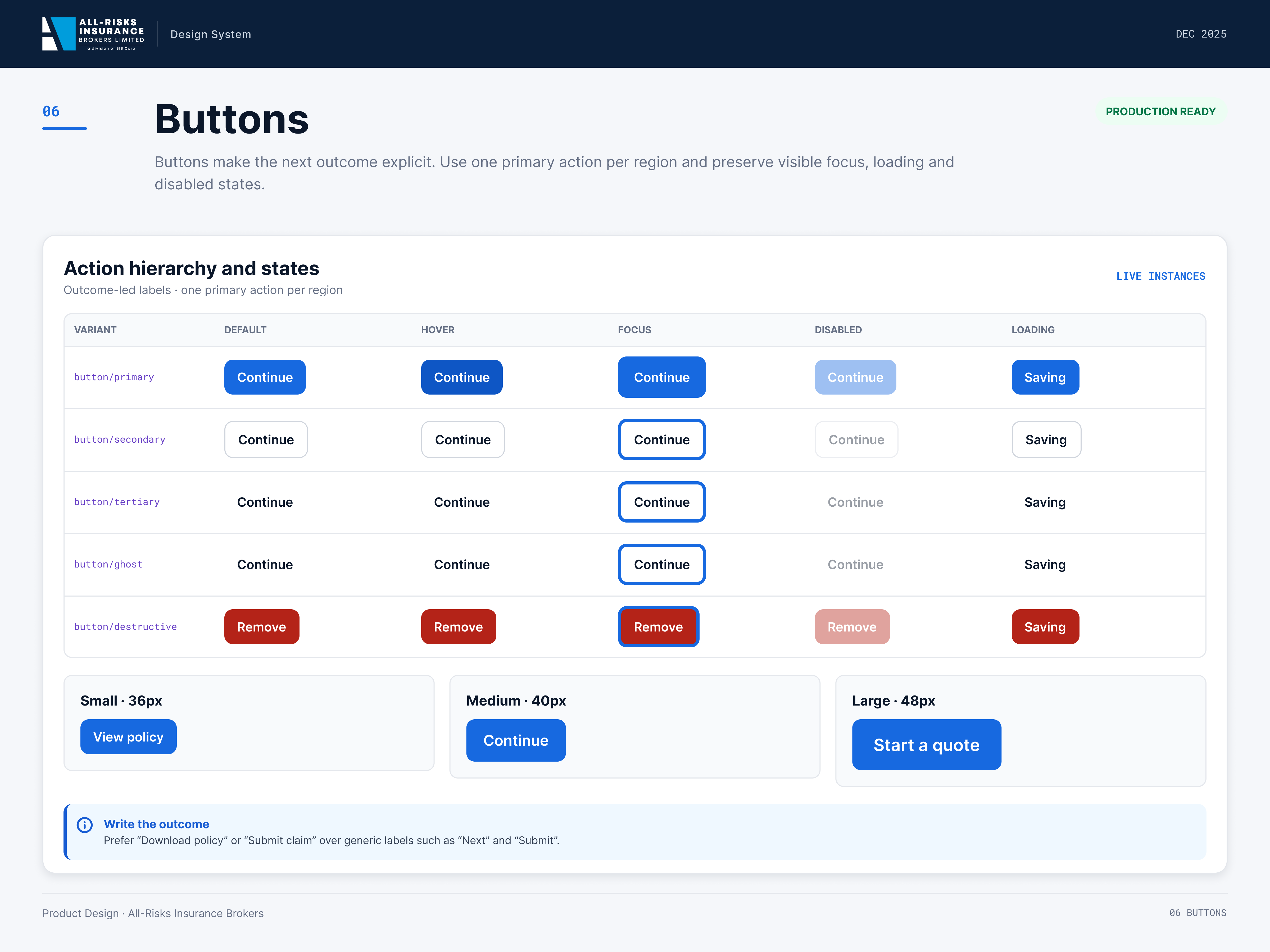
Task: Click the disabled primary Continue button
Action: [x=855, y=377]
